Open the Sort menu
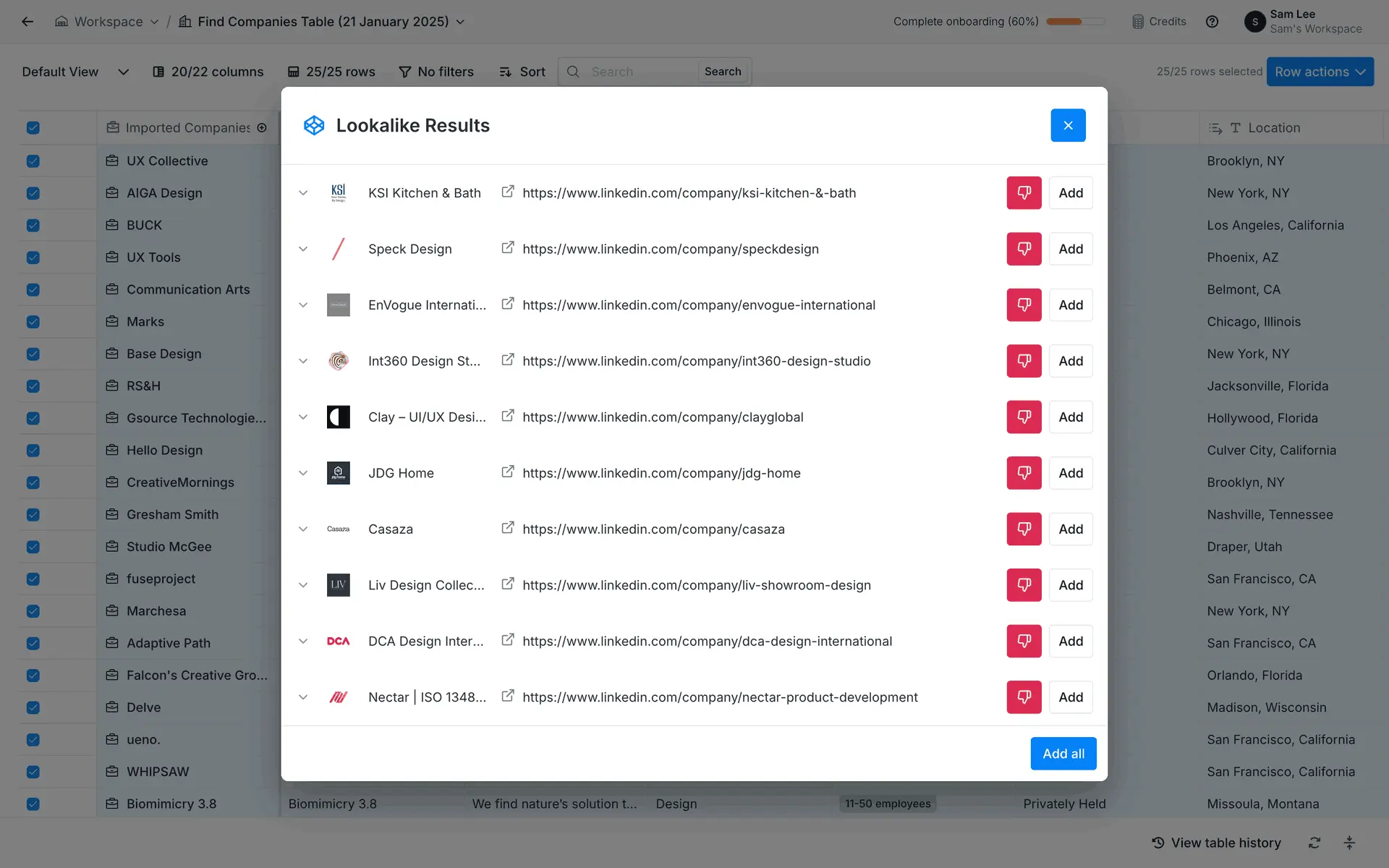 [x=522, y=72]
